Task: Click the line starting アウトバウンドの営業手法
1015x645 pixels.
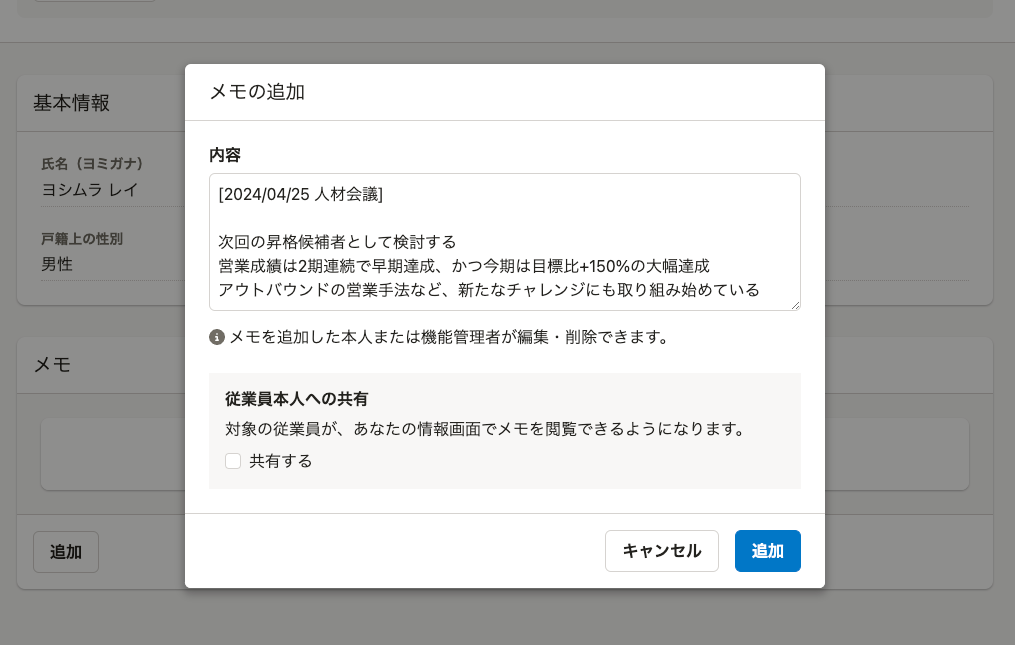Action: [x=489, y=290]
